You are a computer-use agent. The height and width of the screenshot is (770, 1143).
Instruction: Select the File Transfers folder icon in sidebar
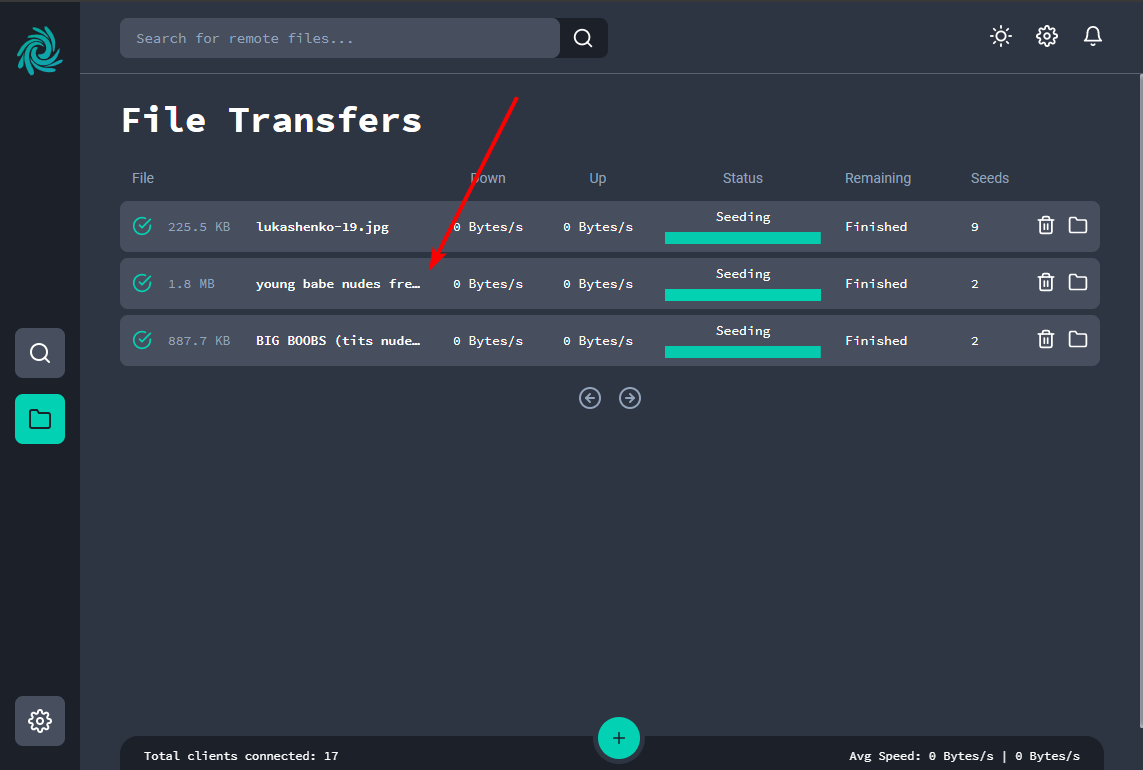pyautogui.click(x=40, y=419)
